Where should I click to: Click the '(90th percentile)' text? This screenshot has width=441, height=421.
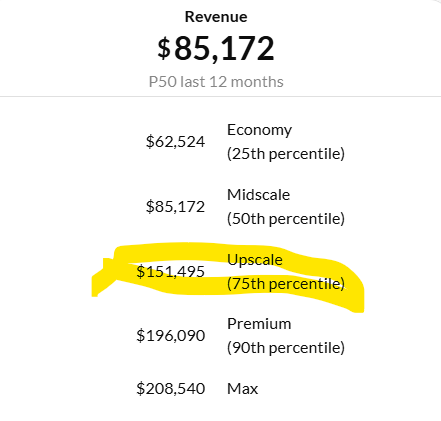click(286, 348)
